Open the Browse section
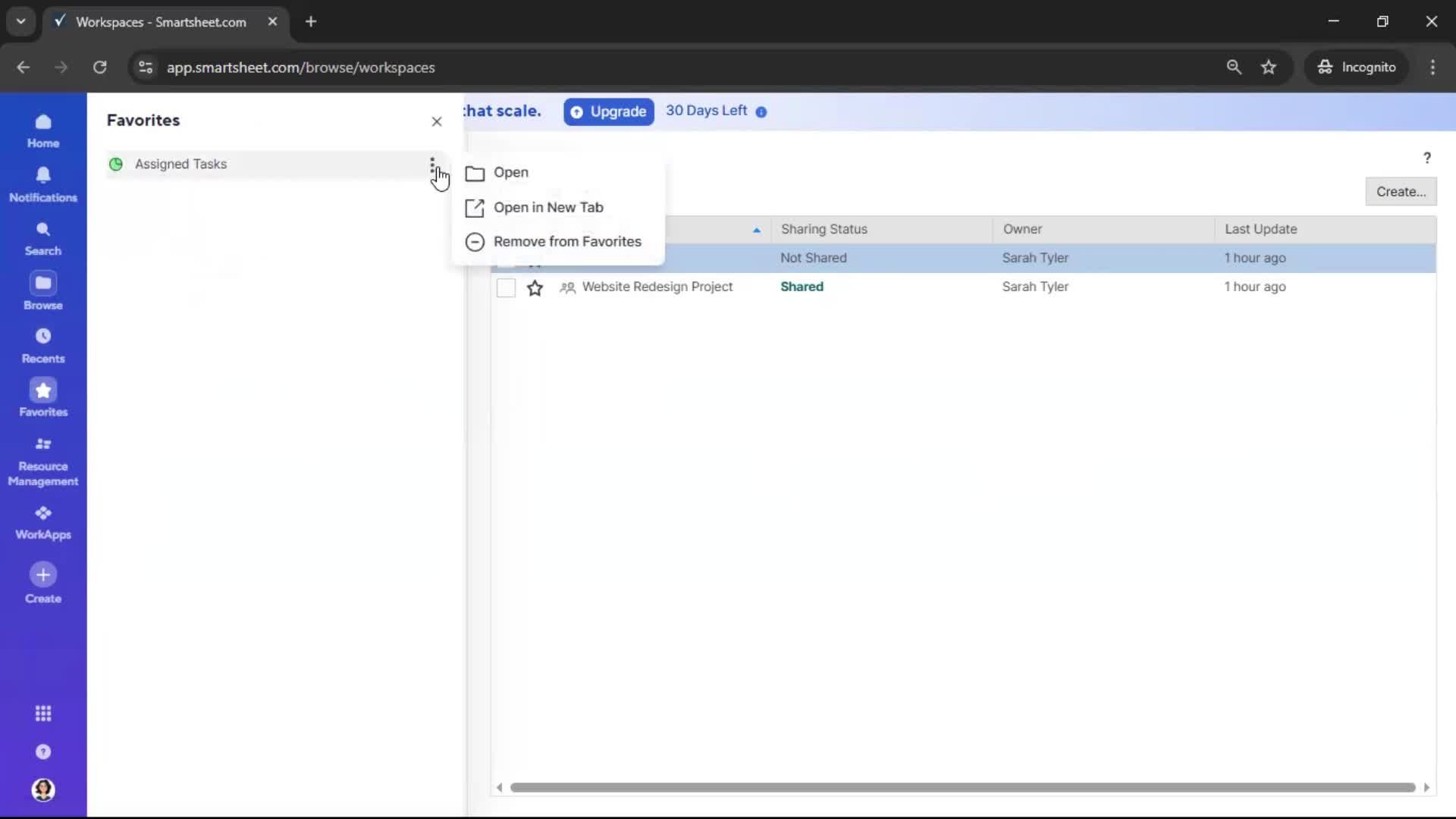The height and width of the screenshot is (819, 1456). (x=43, y=290)
